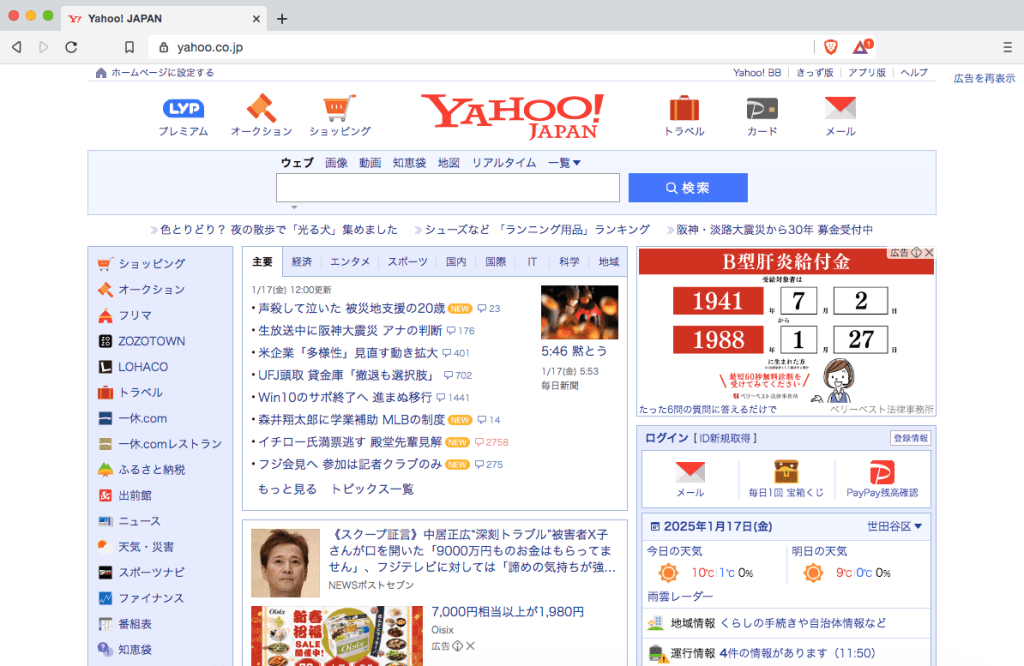Open the Mail envelope icon in header

pos(840,108)
